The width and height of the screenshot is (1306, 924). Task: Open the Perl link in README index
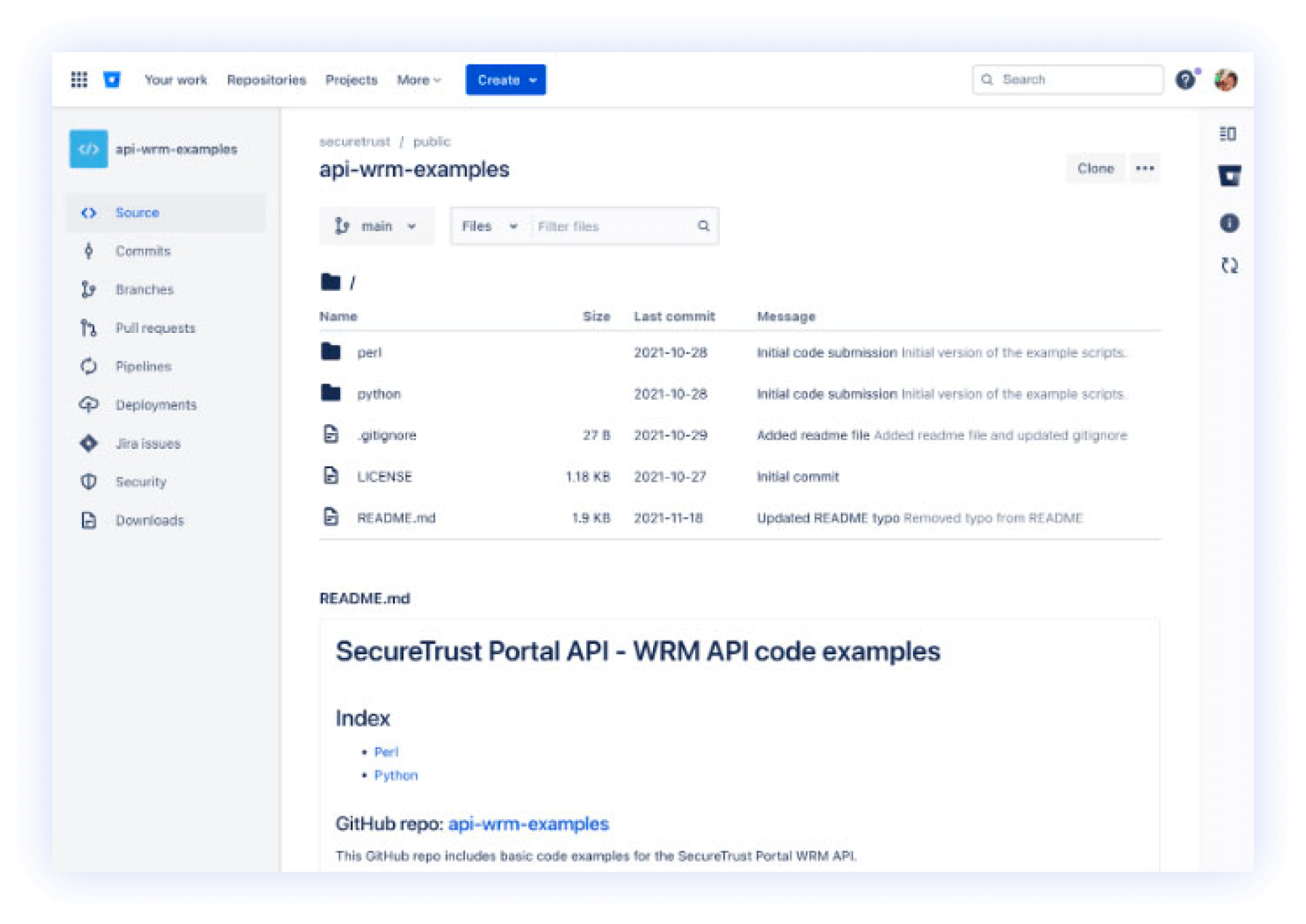point(386,752)
